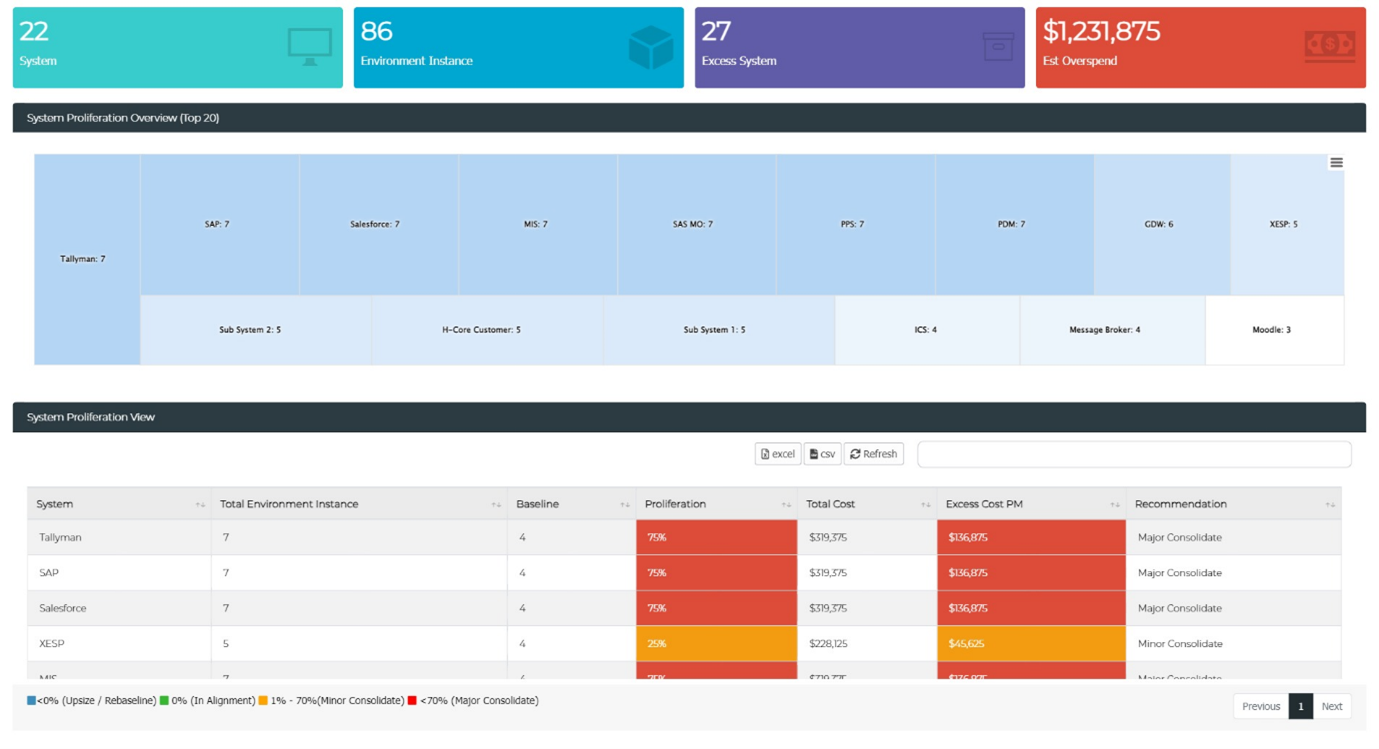Click the GDW: 6 treemap tile

point(1162,224)
